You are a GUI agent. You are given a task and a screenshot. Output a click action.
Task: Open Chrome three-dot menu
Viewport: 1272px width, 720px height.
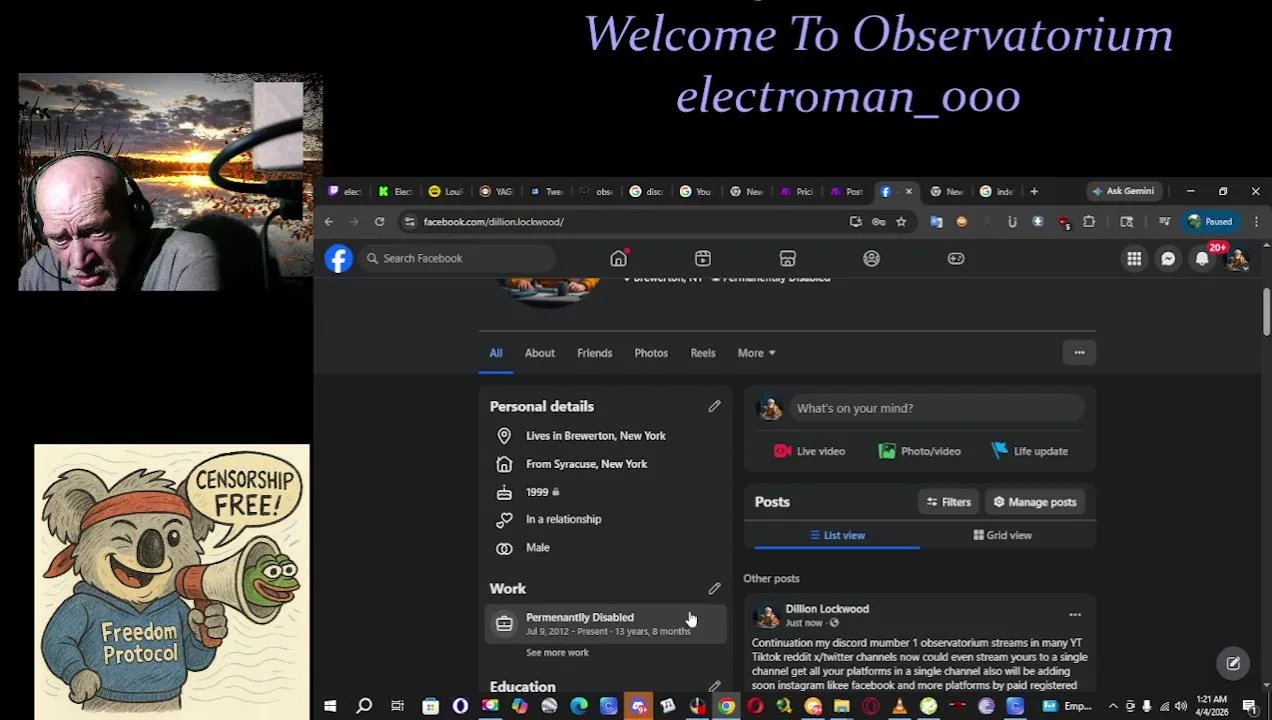[x=1256, y=222]
